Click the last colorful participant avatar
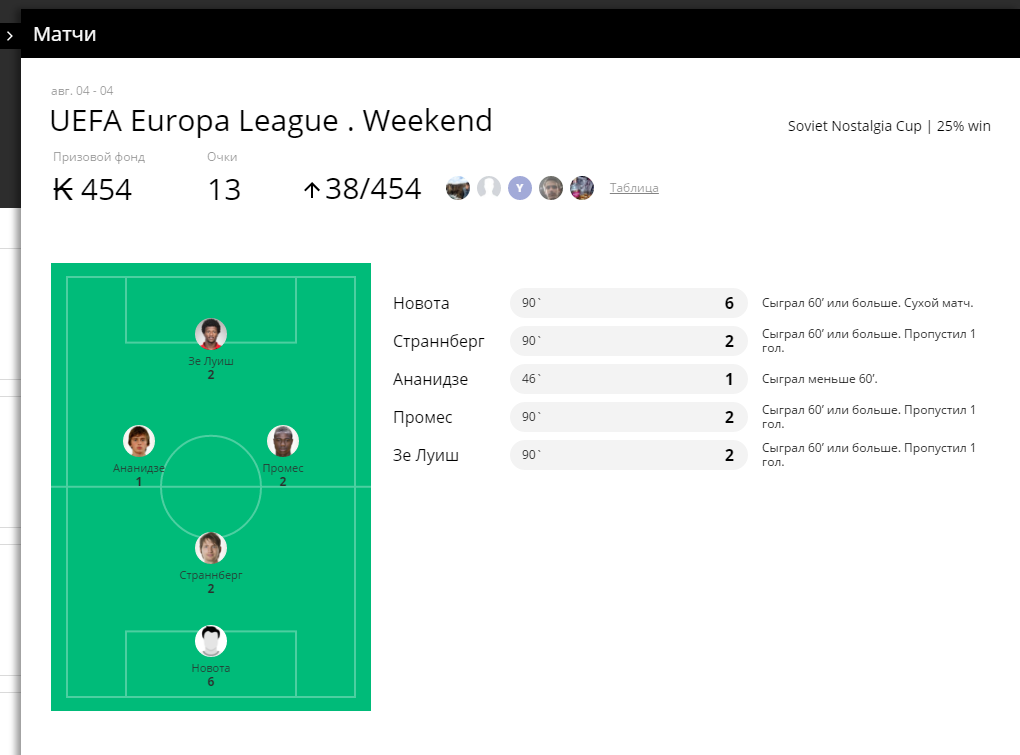Image resolution: width=1020 pixels, height=755 pixels. (582, 188)
